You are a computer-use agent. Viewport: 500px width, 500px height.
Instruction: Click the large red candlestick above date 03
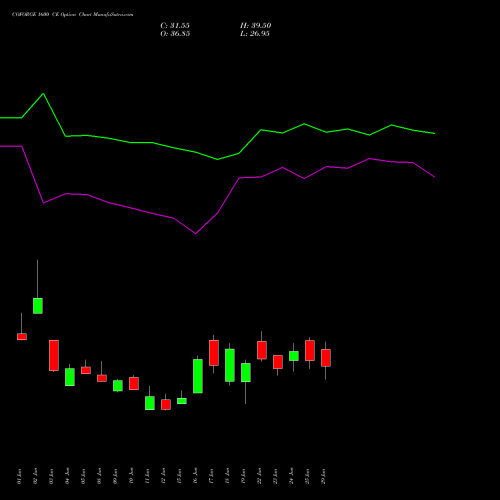coord(54,355)
